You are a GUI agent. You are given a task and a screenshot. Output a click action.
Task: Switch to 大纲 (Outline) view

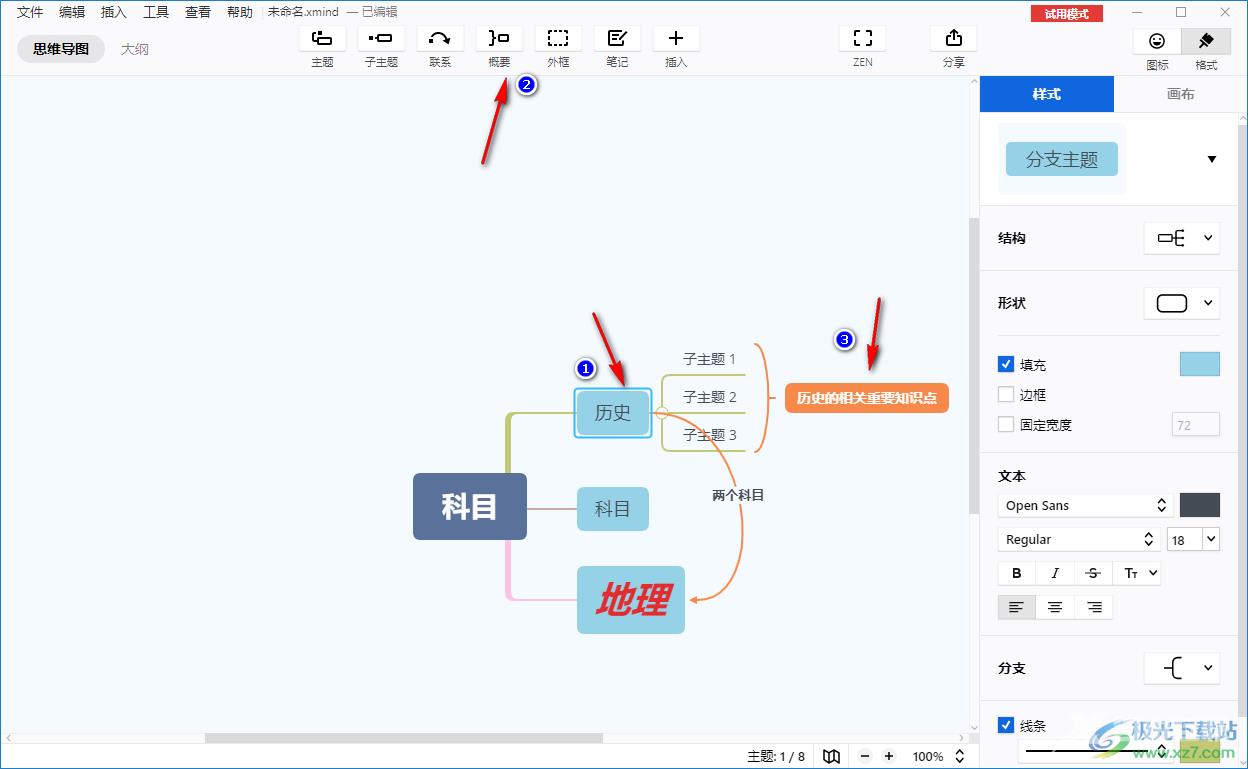(x=135, y=48)
